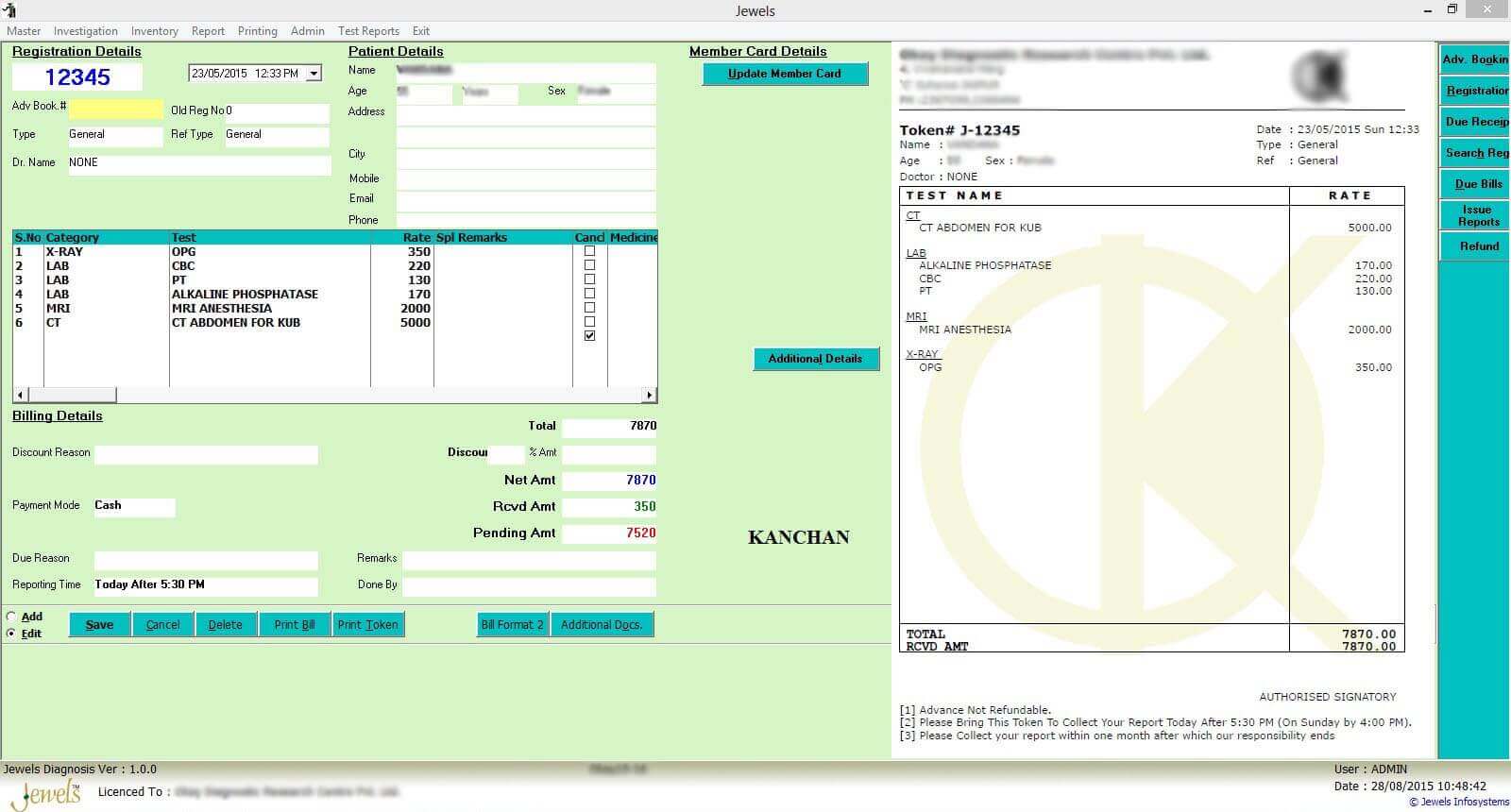Open the registration date dropdown arrow
This screenshot has width=1511, height=812.
(x=314, y=74)
